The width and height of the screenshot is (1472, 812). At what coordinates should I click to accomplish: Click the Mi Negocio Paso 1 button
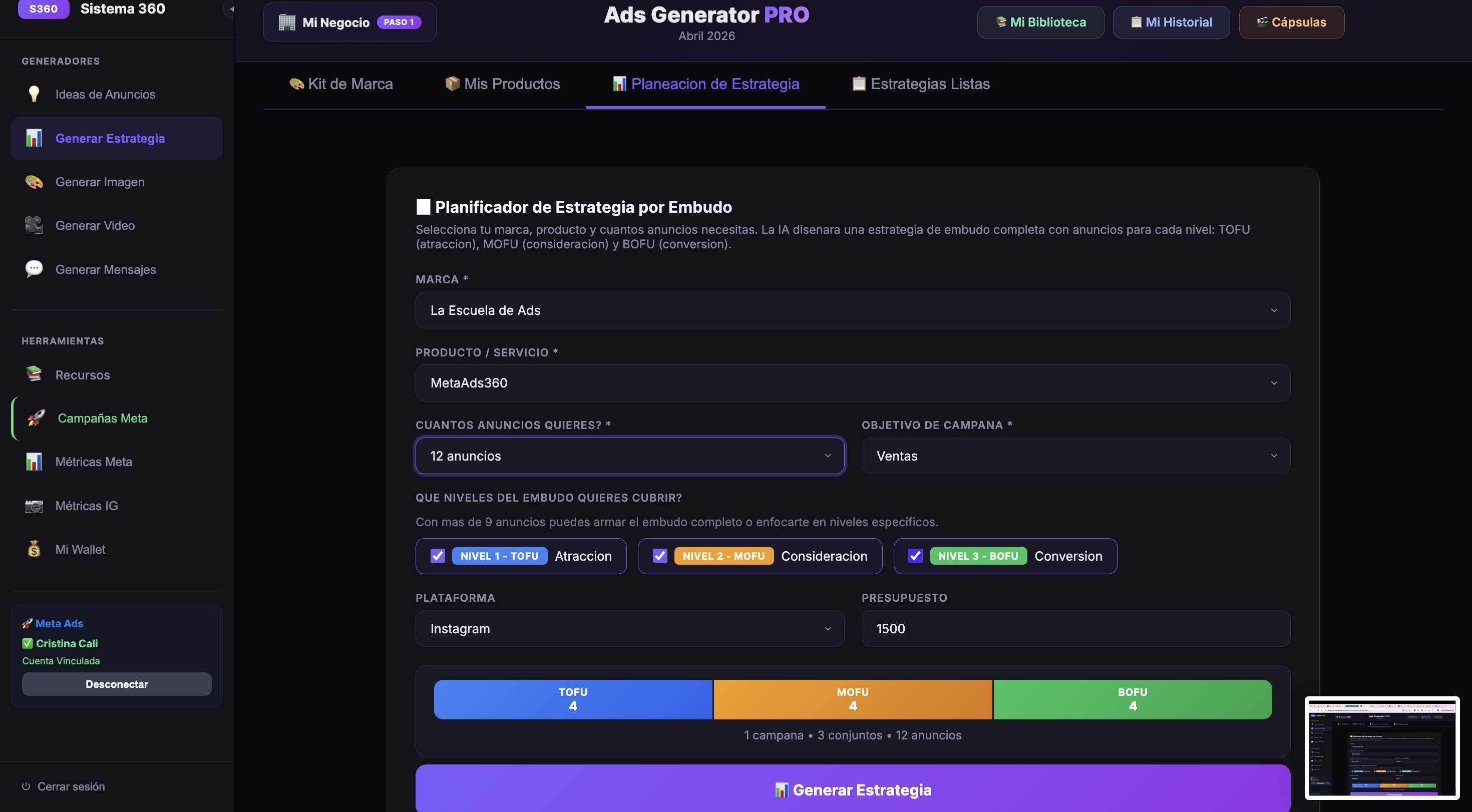coord(349,23)
